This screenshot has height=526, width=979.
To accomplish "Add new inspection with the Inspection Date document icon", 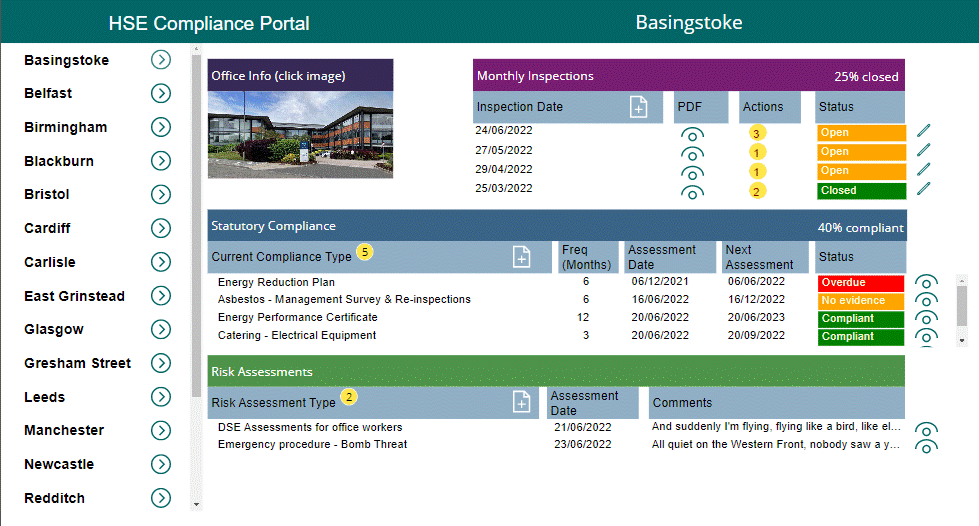I will tap(638, 107).
